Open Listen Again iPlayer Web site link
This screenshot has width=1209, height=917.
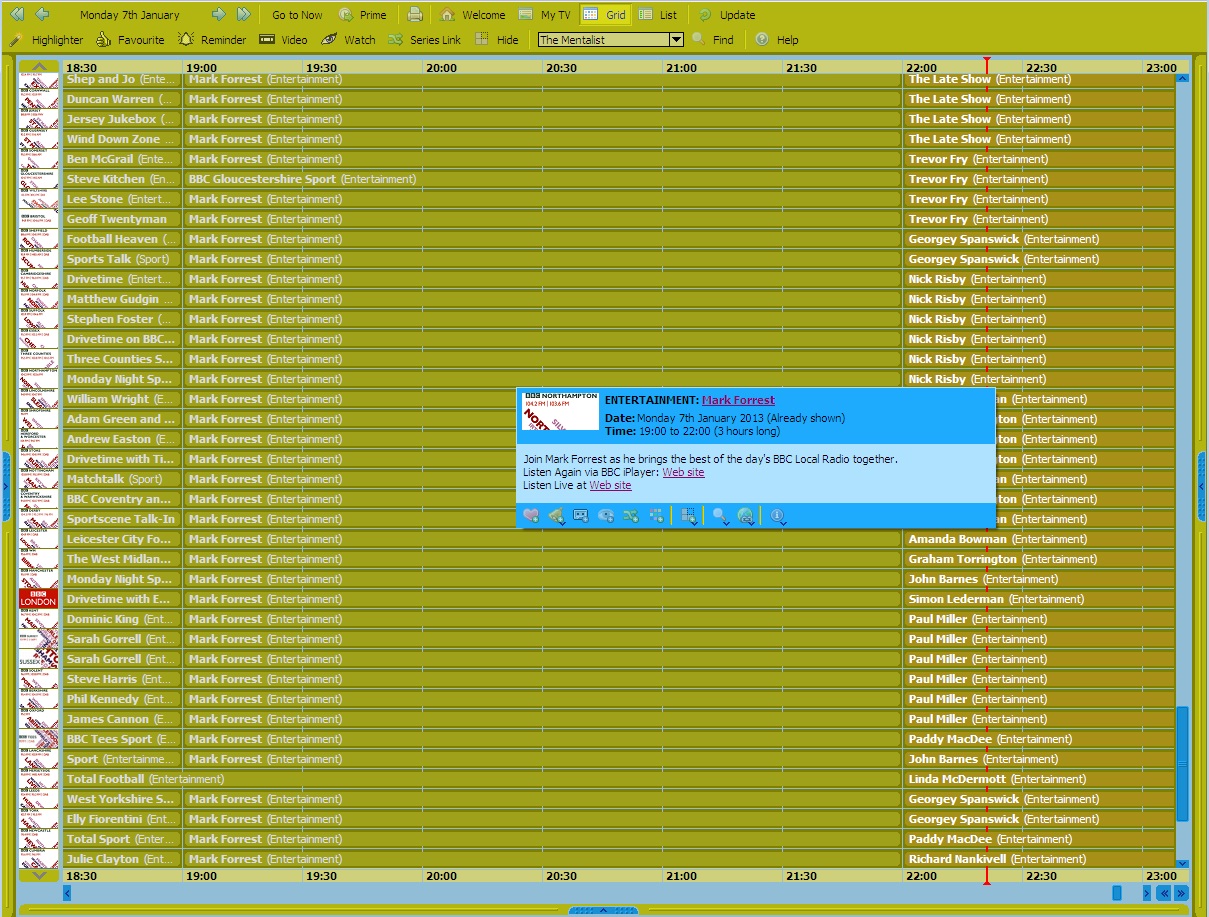tap(683, 472)
